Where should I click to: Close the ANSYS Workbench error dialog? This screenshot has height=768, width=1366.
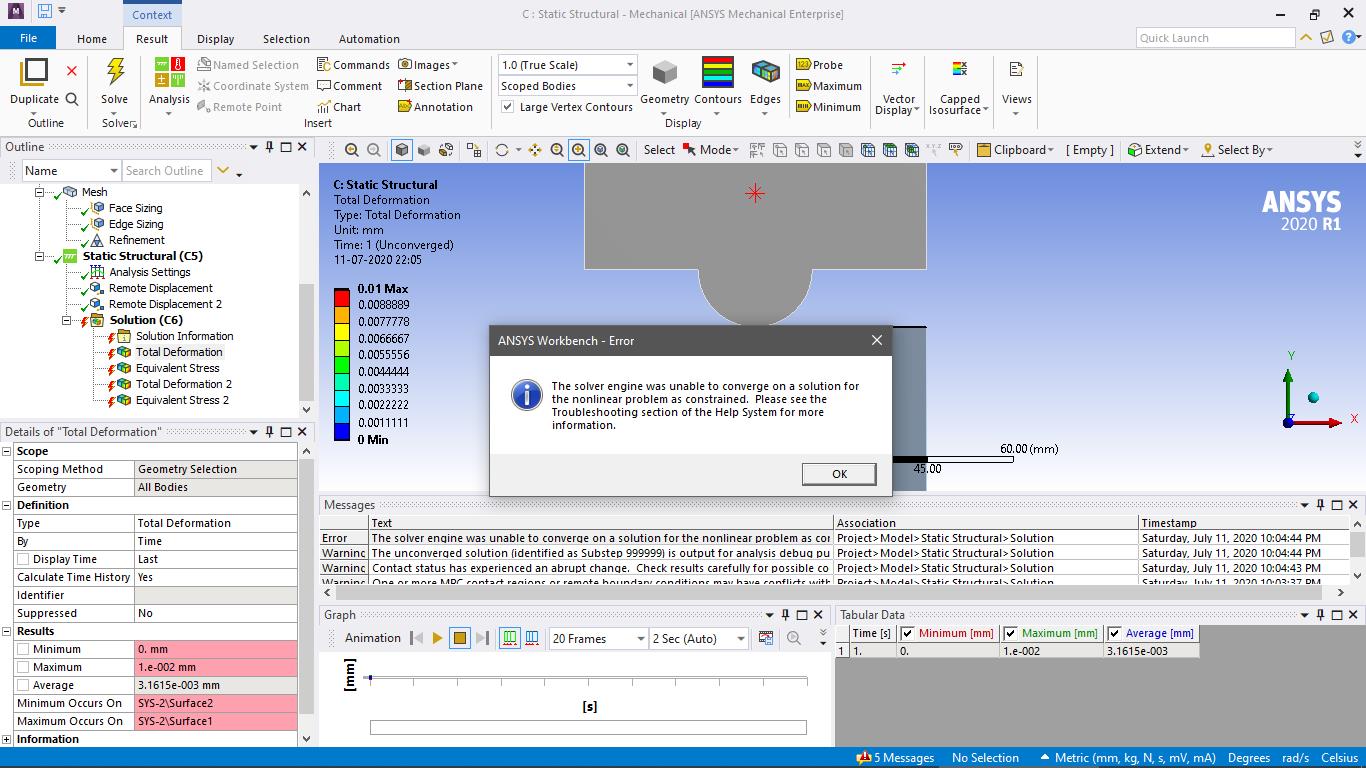pos(877,340)
